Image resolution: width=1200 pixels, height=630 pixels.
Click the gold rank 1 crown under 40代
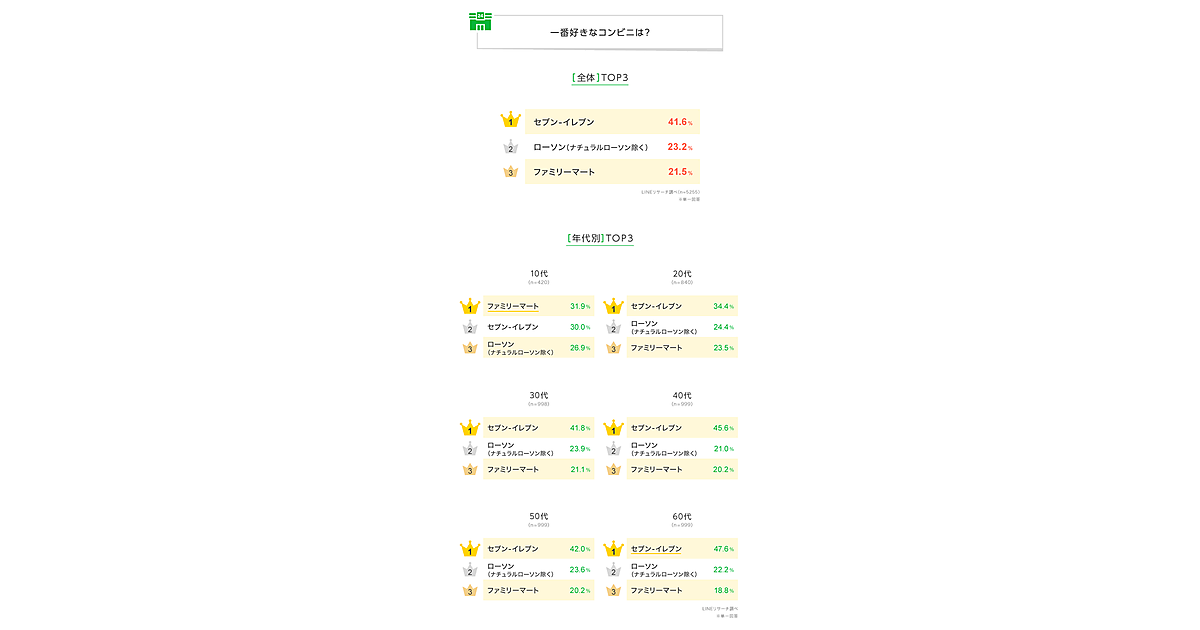pos(613,428)
